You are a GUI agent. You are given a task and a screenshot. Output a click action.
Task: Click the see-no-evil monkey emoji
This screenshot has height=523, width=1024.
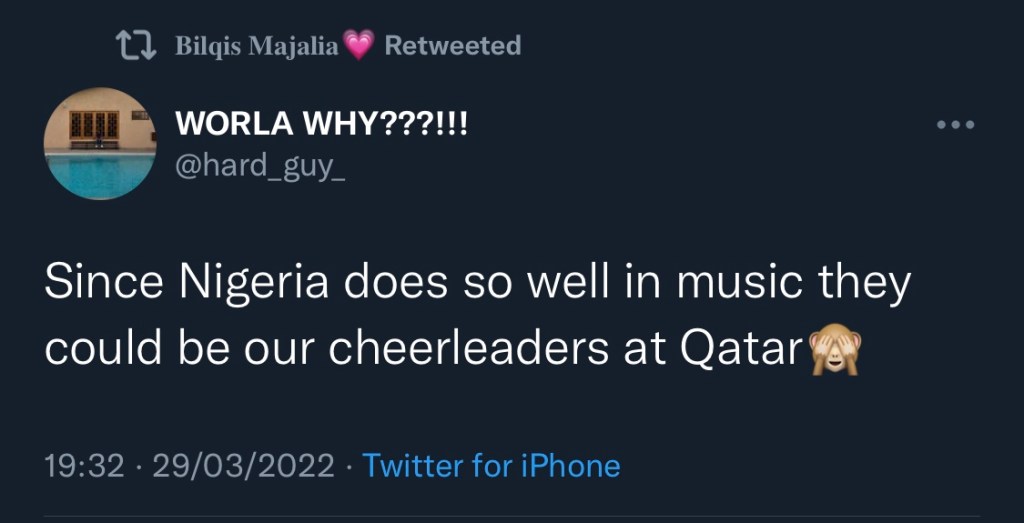[834, 349]
